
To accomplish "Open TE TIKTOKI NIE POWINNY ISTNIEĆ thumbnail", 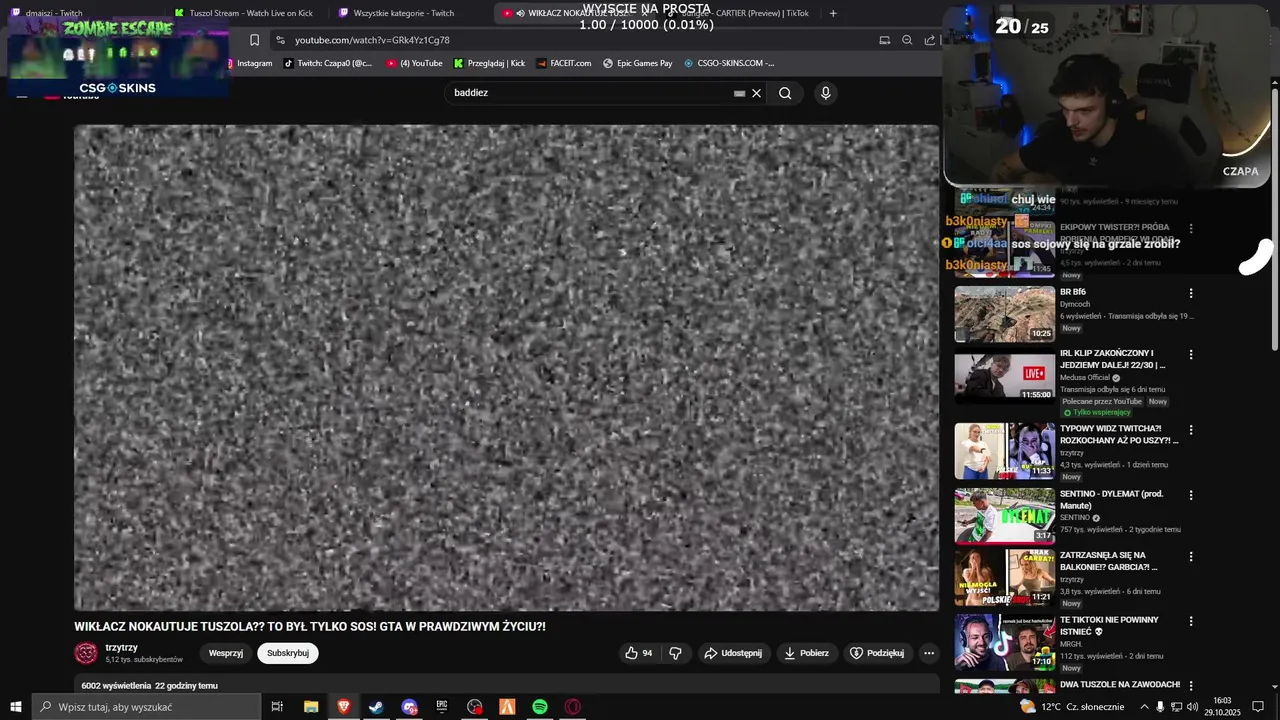I will click(x=1005, y=642).
